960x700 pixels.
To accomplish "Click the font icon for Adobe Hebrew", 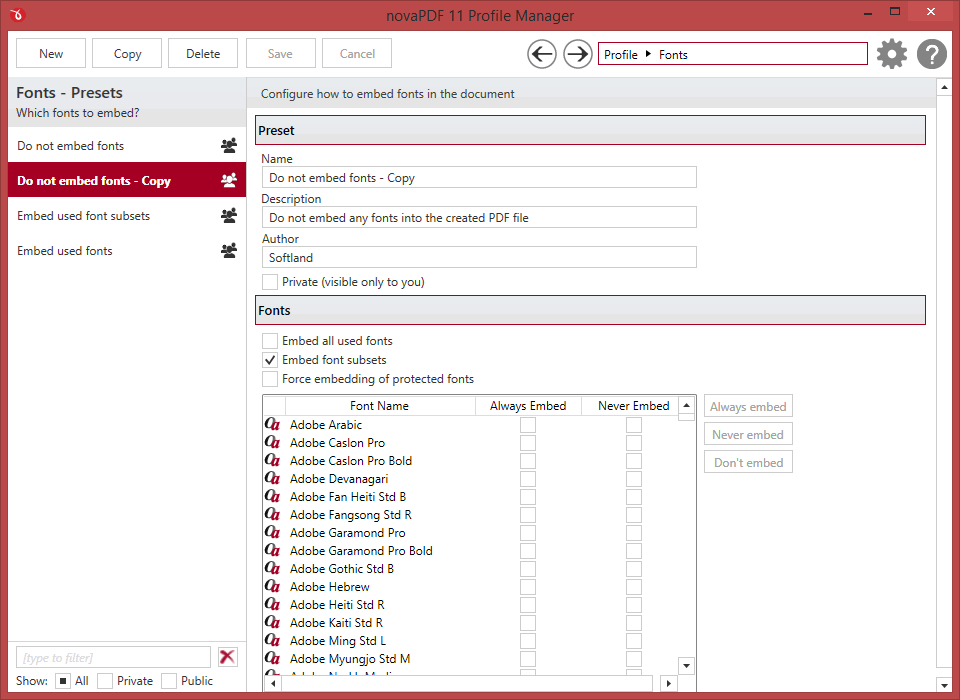I will coord(272,585).
